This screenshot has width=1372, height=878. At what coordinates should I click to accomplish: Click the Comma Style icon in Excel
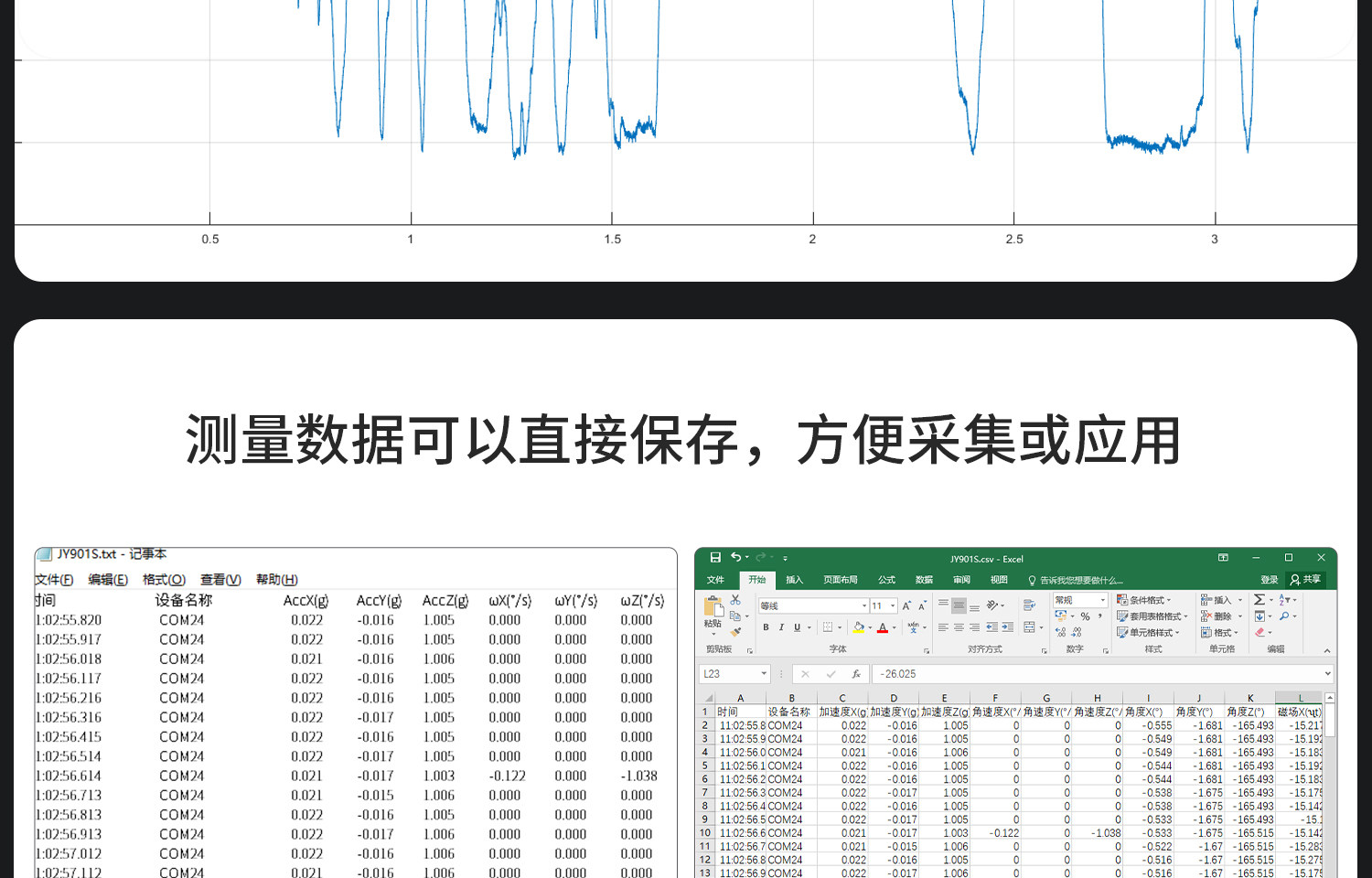coord(1099,616)
